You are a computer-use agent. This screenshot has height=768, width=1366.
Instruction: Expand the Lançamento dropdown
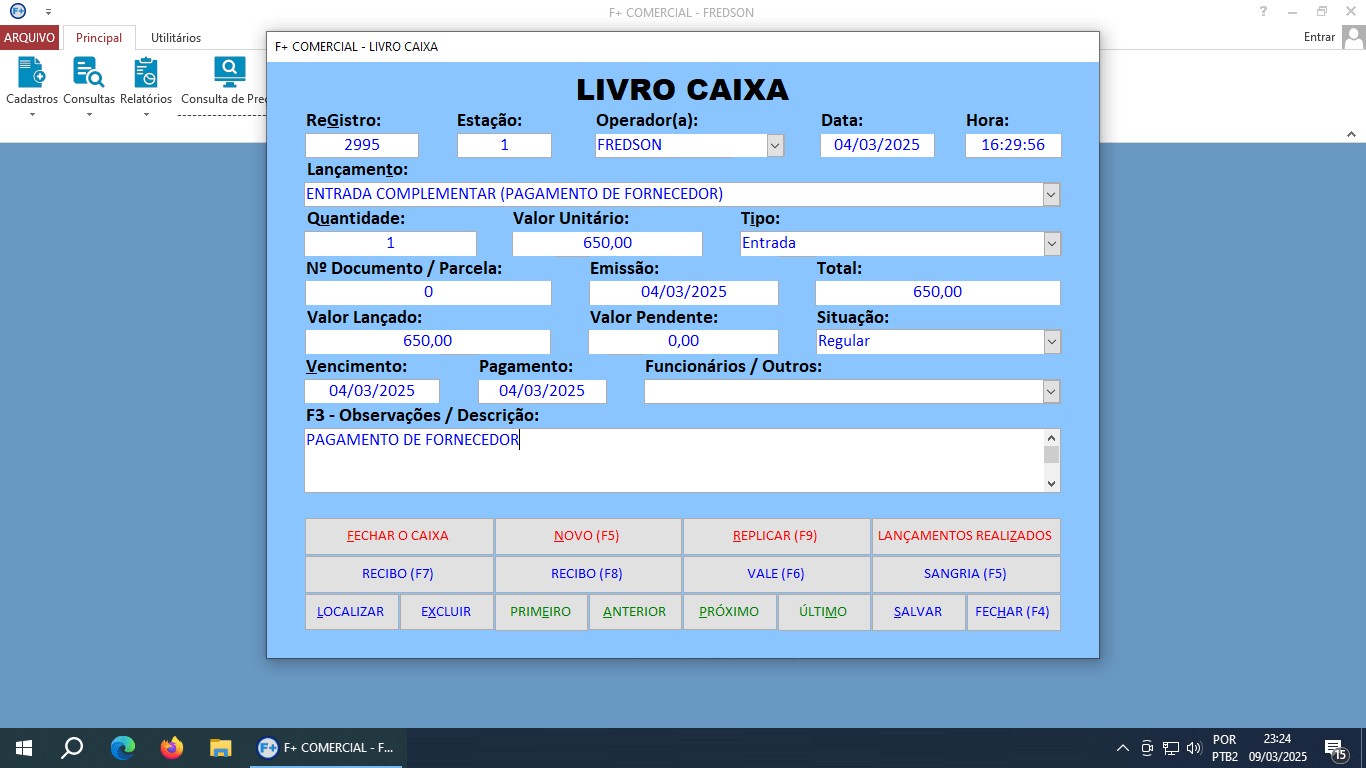pyautogui.click(x=1051, y=194)
